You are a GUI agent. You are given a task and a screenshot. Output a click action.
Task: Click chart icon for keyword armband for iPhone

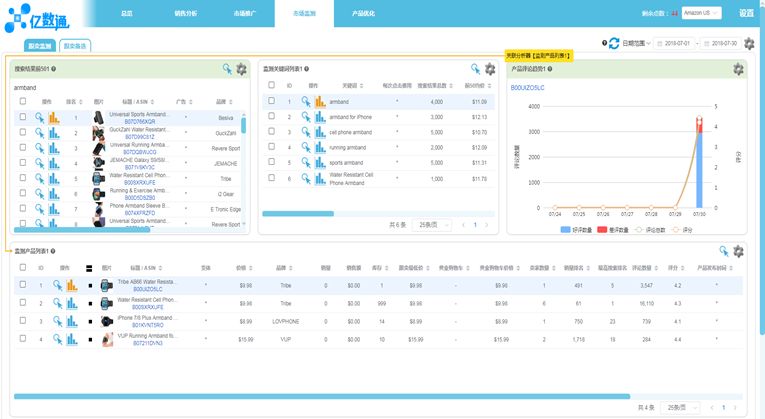click(x=320, y=117)
